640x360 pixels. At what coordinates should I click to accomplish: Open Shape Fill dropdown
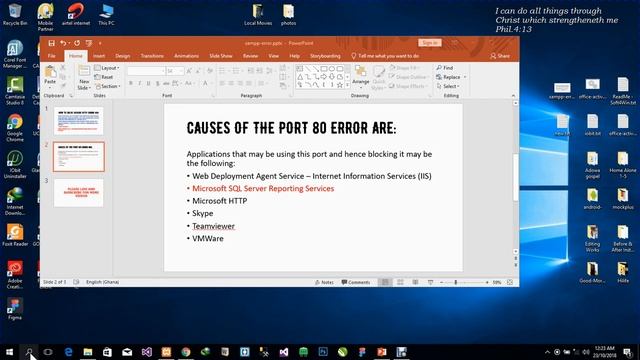(404, 68)
